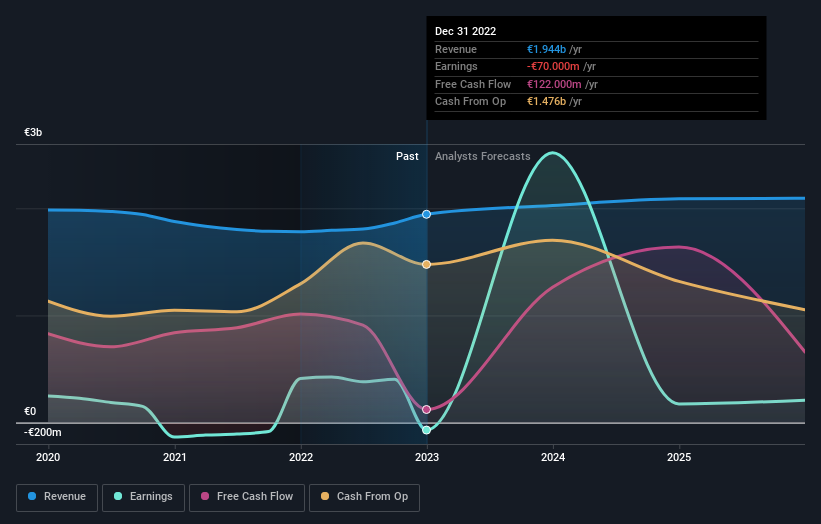The width and height of the screenshot is (821, 524).
Task: Click the €1.944b revenue value
Action: point(546,49)
